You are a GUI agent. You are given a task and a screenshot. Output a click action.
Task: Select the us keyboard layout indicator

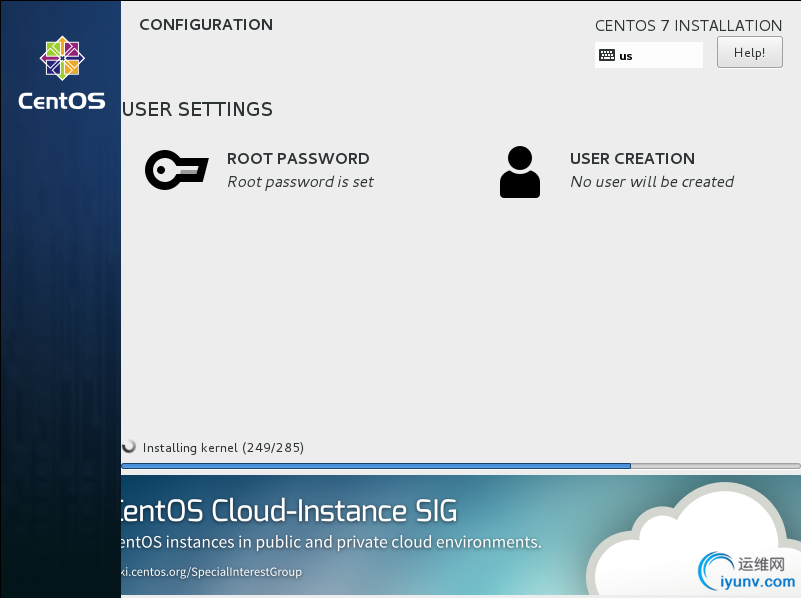pos(649,55)
